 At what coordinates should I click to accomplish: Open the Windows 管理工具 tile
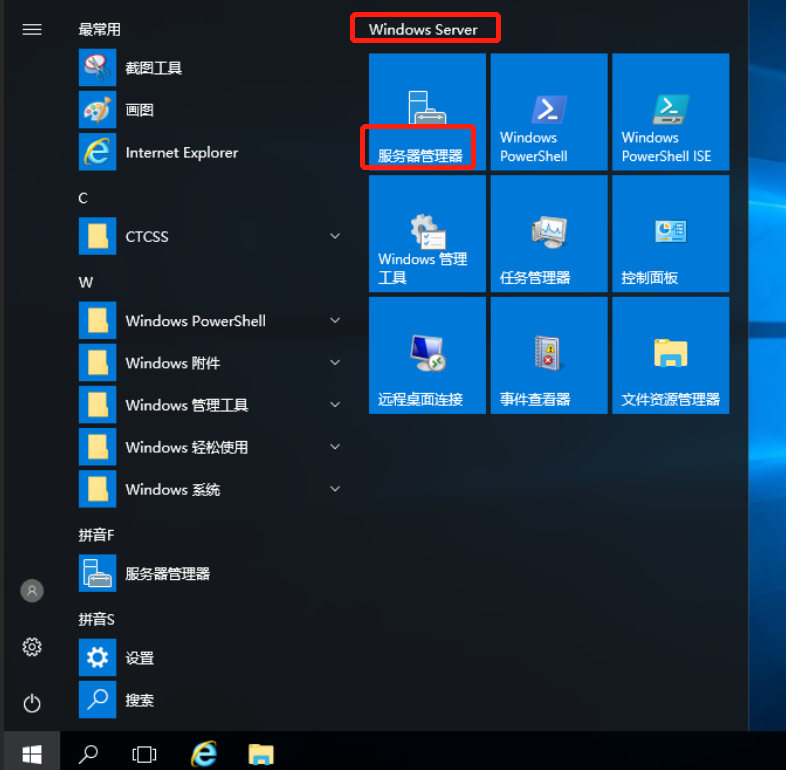[x=427, y=234]
